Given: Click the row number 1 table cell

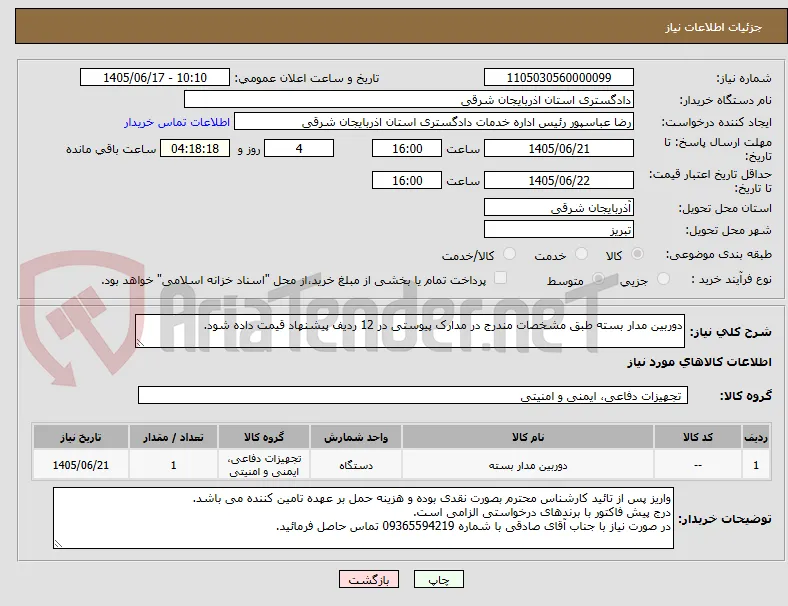Looking at the screenshot, I should click(x=755, y=465).
